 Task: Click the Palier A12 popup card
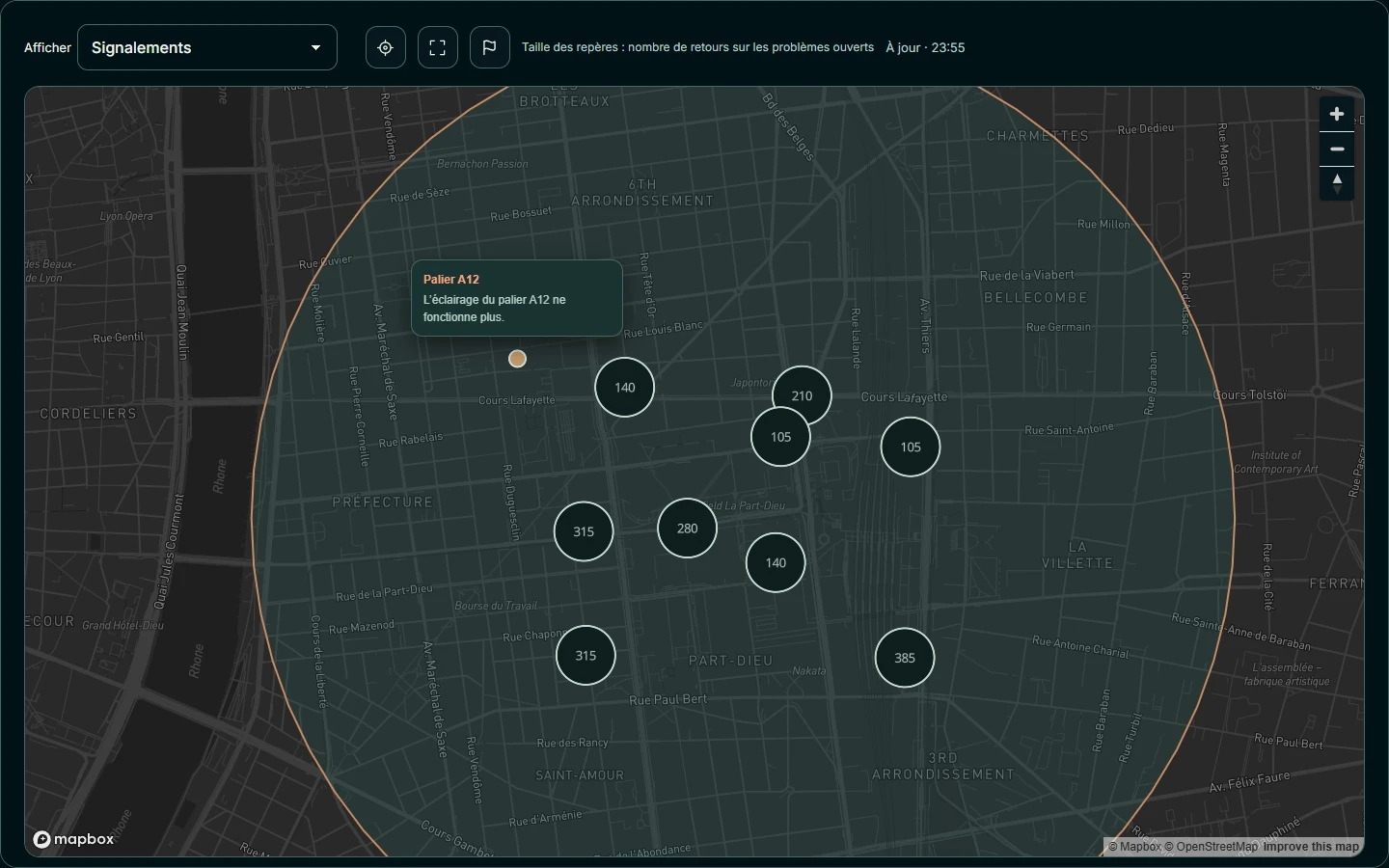click(x=517, y=298)
